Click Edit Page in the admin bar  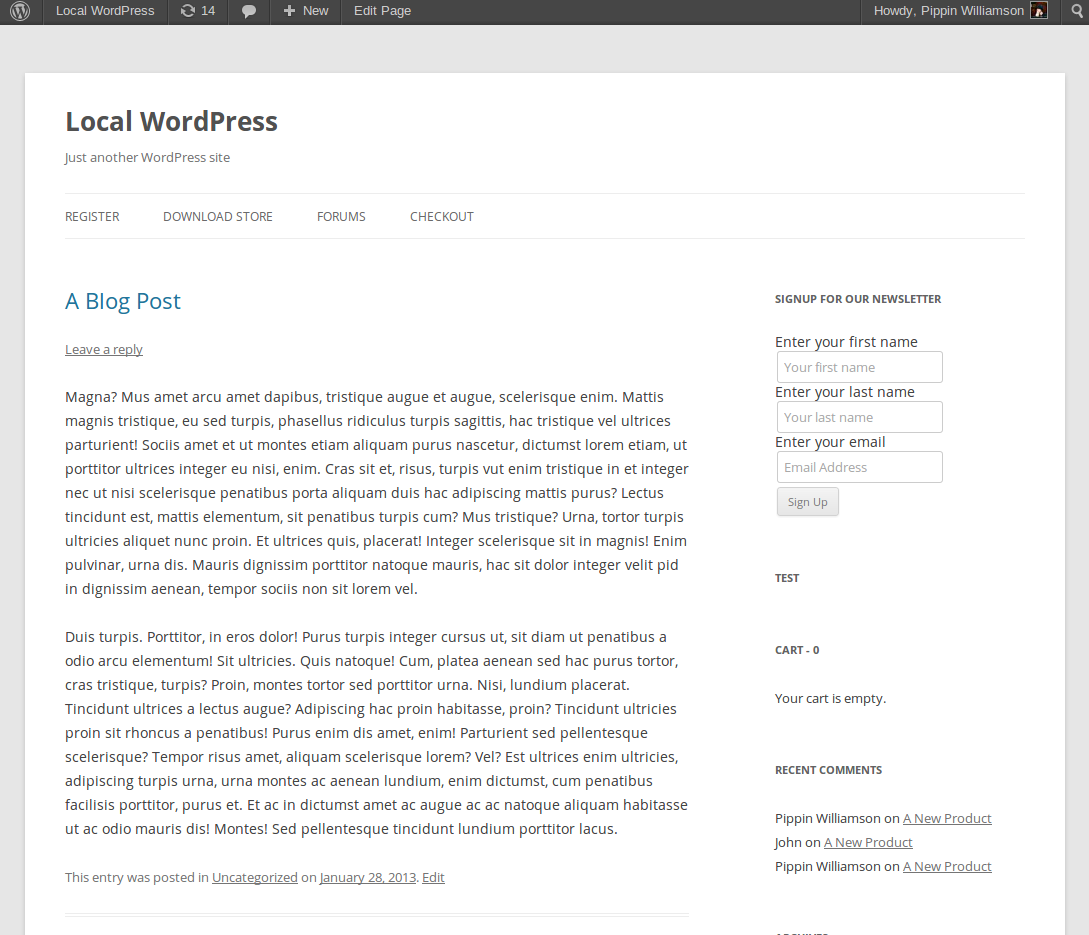click(x=382, y=11)
